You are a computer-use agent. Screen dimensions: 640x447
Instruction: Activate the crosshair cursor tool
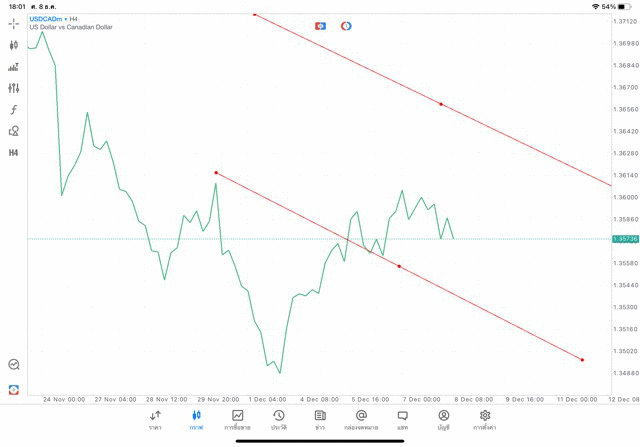tap(14, 23)
